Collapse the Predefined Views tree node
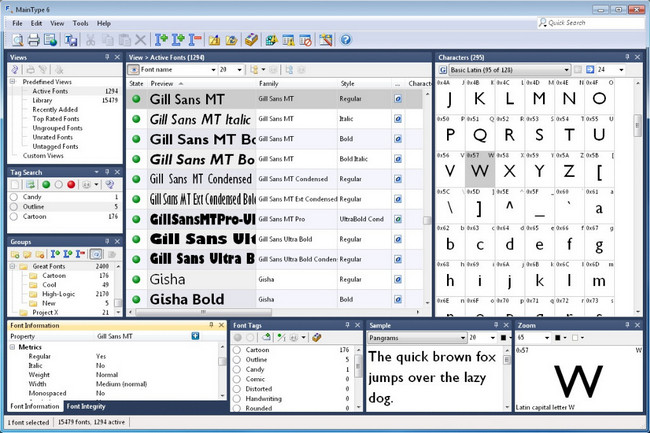The height and width of the screenshot is (433, 650). pos(12,82)
